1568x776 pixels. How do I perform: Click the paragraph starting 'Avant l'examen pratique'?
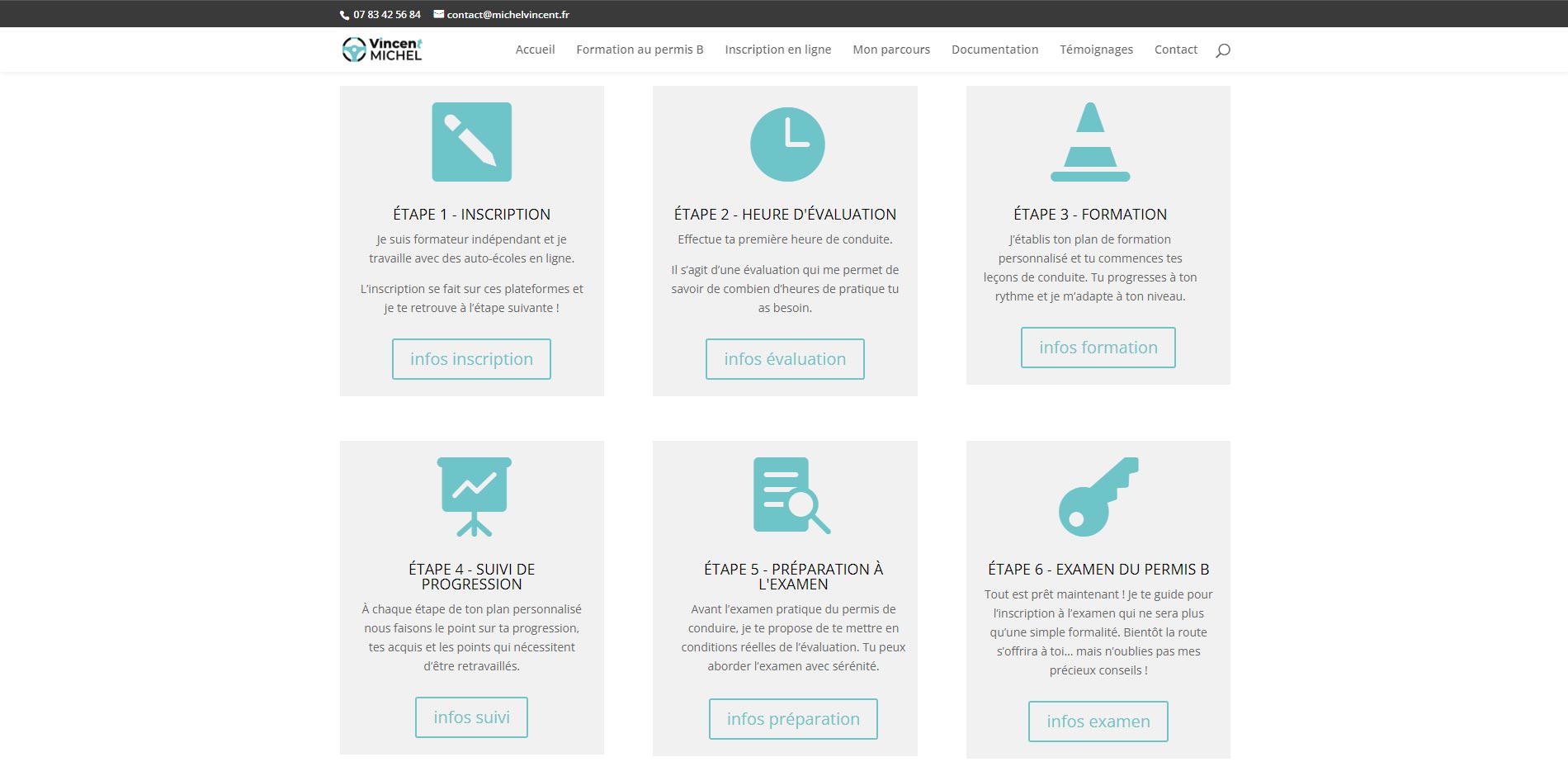(793, 637)
